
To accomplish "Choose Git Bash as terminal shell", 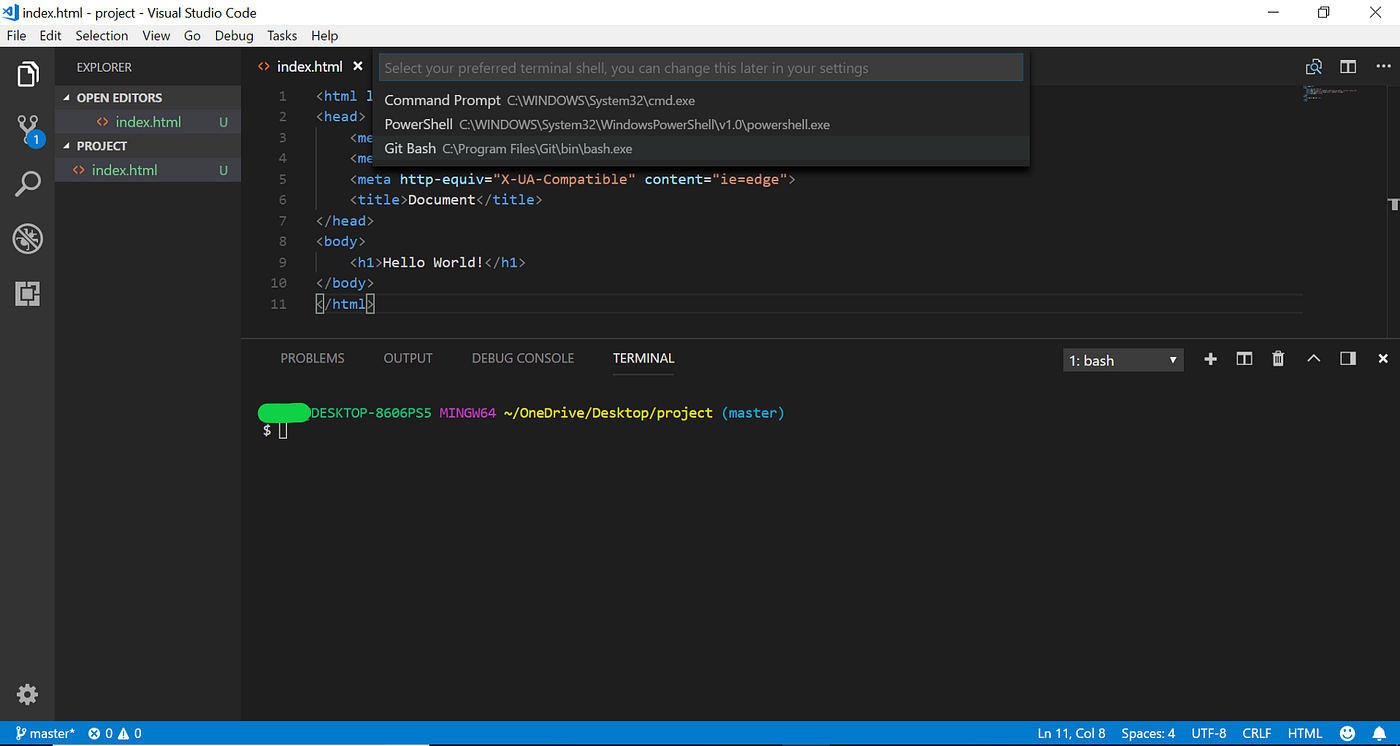I will click(x=701, y=148).
